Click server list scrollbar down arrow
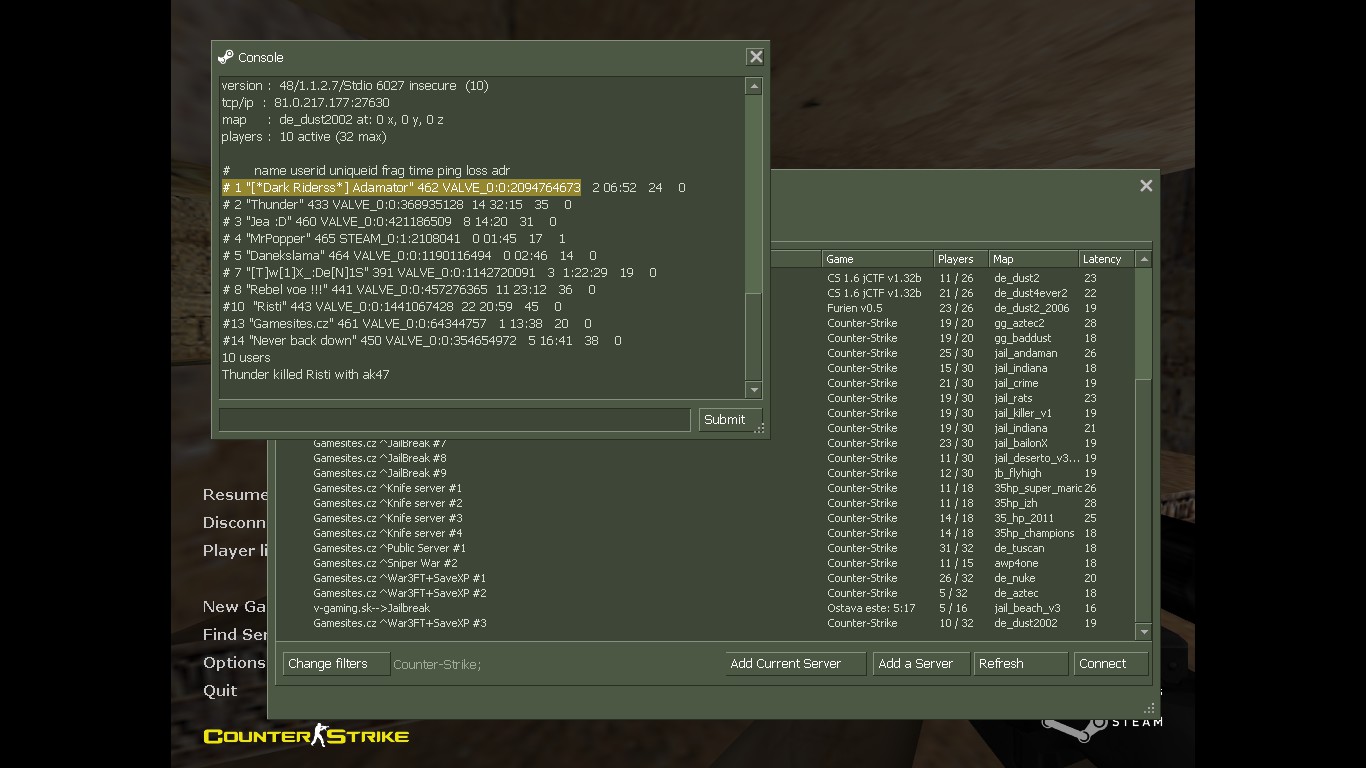Screen dimensions: 1366x768 point(1144,632)
